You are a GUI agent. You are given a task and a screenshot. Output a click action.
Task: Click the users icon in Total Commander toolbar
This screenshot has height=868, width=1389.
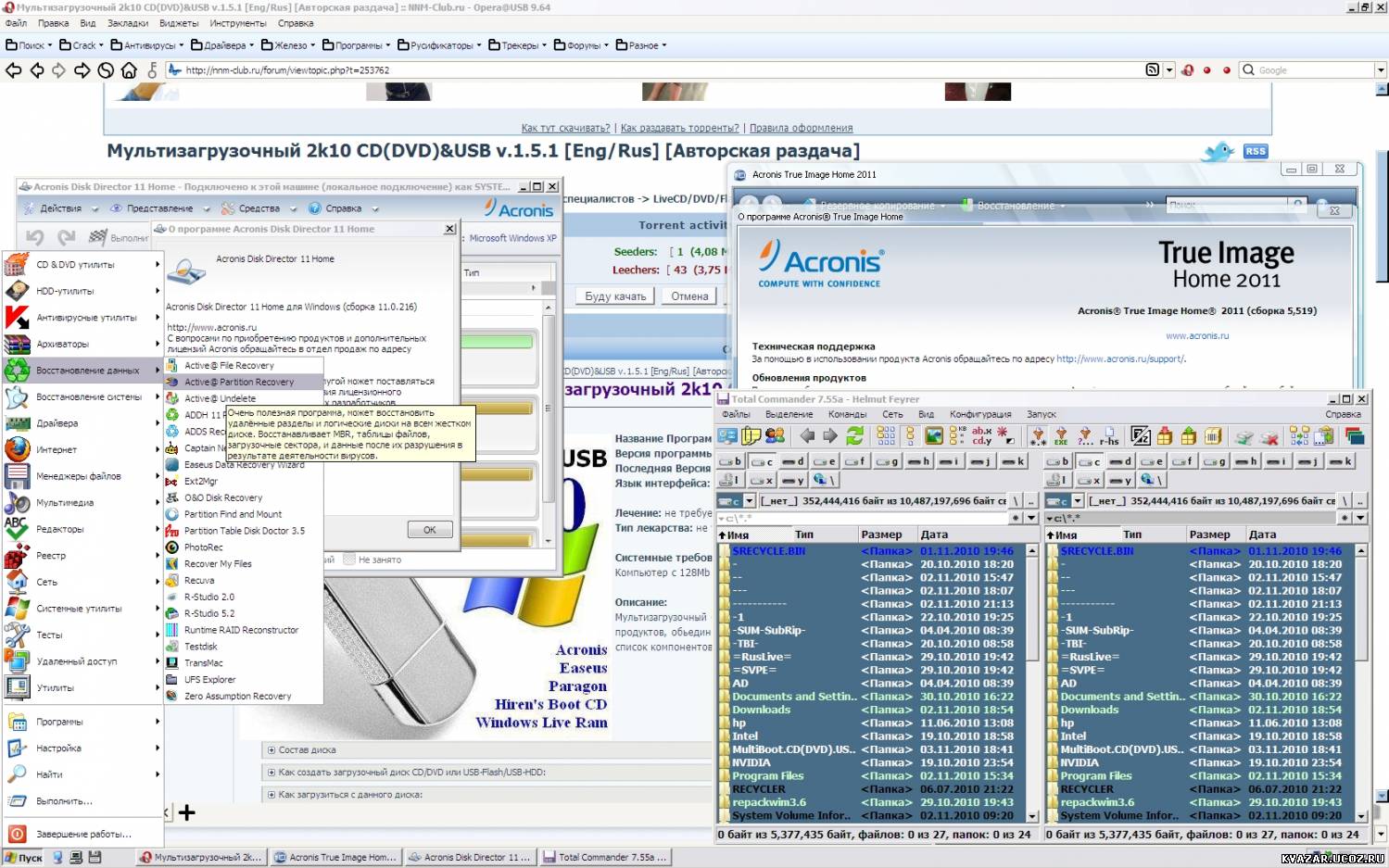click(x=775, y=435)
